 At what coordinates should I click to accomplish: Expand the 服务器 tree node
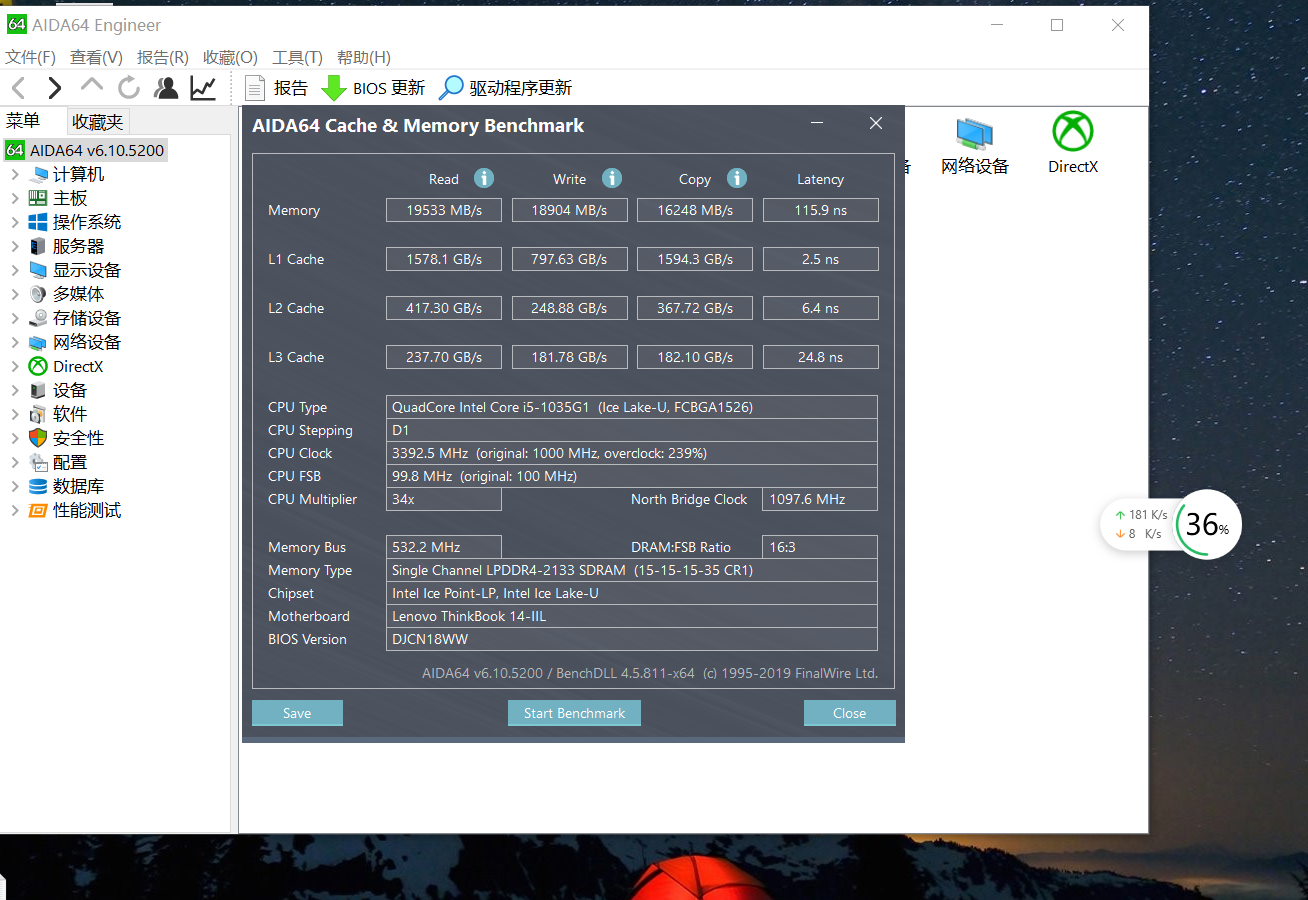[x=15, y=247]
